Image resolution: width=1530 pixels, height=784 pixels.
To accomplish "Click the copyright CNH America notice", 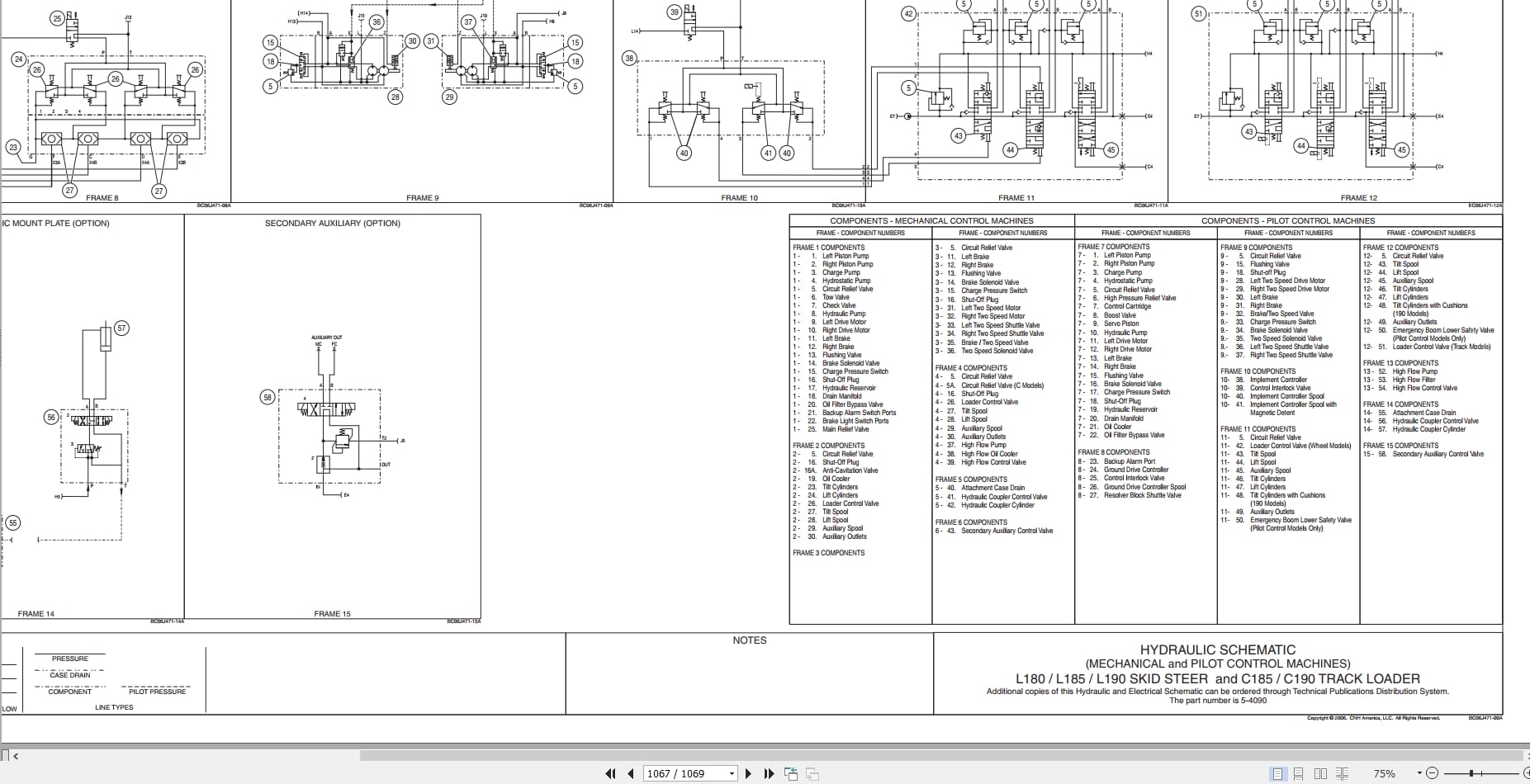I will [x=1373, y=718].
